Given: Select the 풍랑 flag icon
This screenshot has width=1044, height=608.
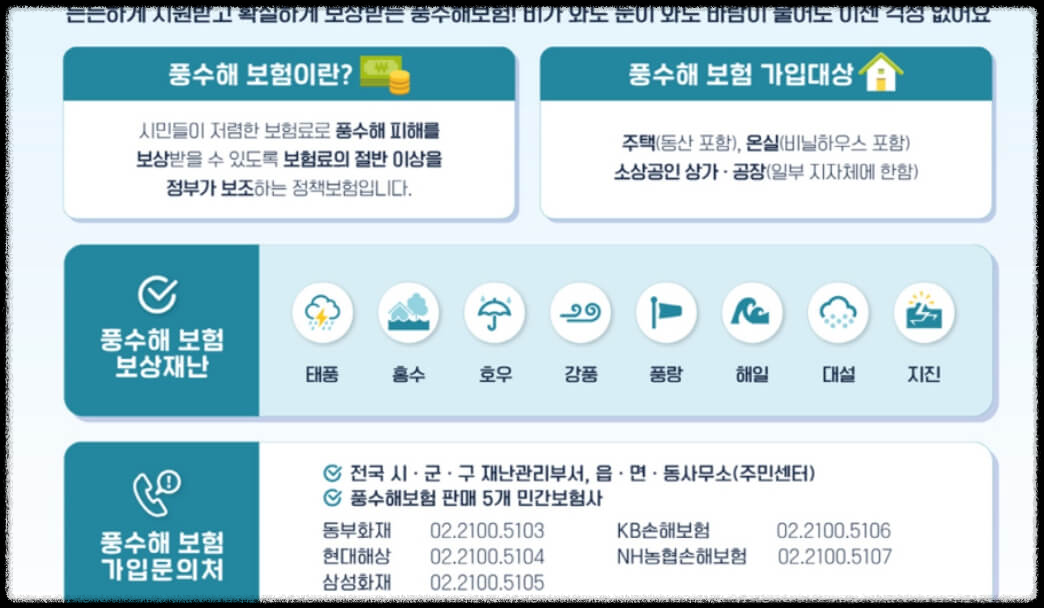Looking at the screenshot, I should pos(666,315).
